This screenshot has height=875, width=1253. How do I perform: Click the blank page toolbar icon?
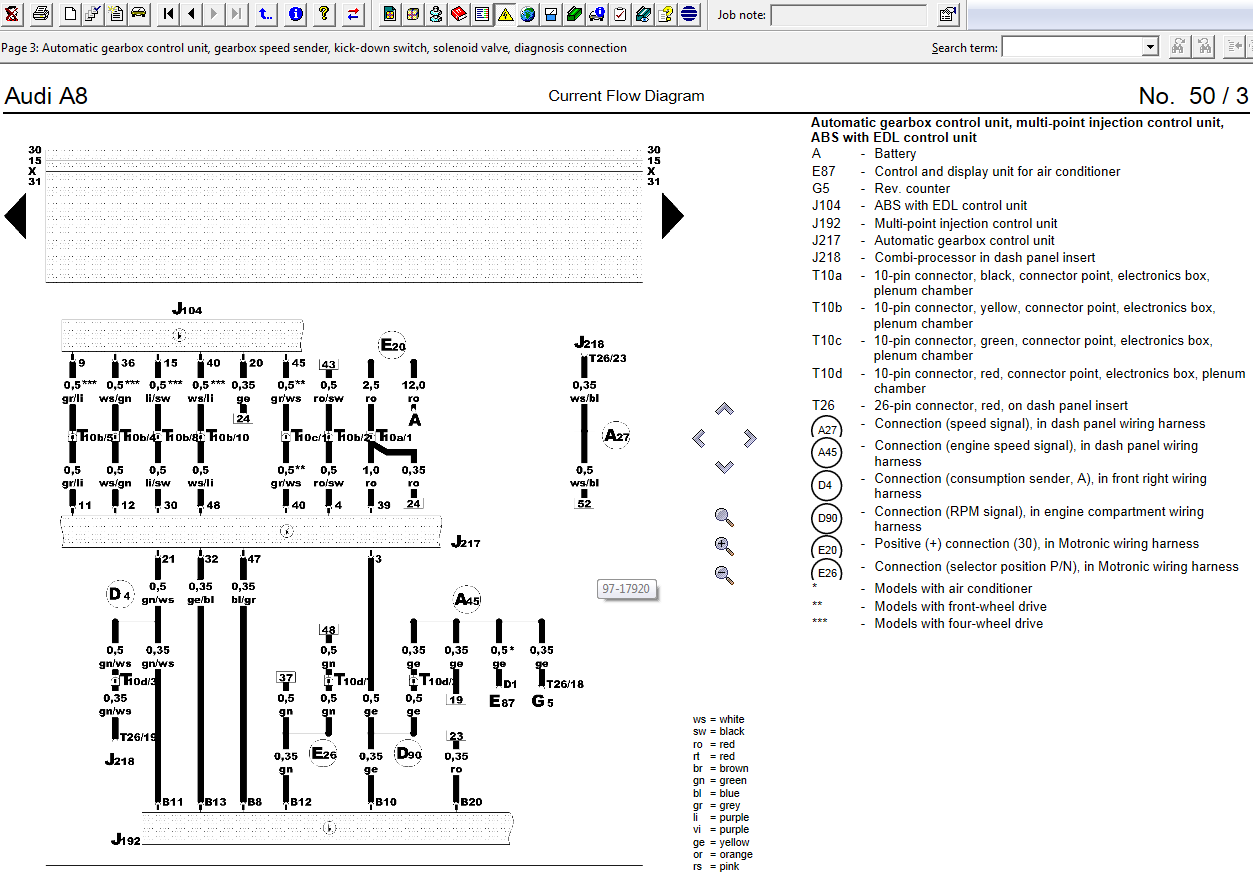69,14
